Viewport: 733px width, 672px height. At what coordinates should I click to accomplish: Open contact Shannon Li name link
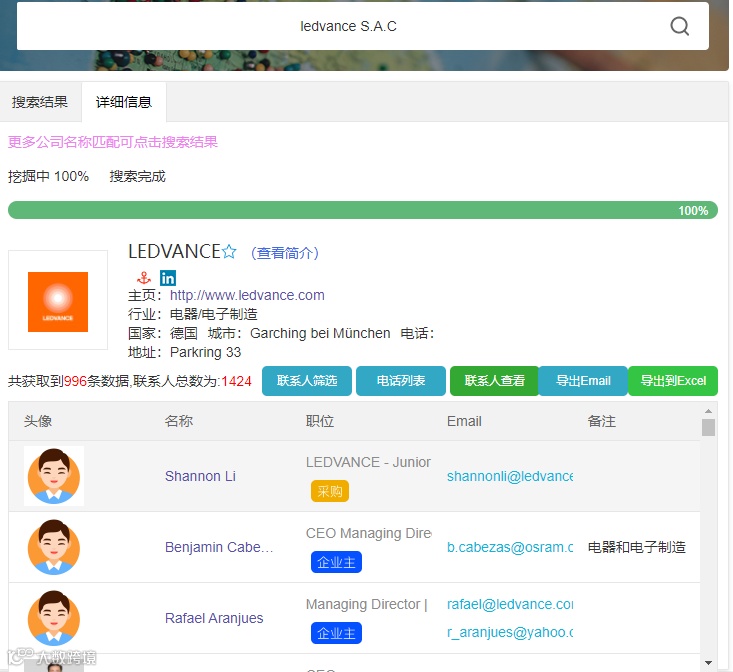coord(200,476)
